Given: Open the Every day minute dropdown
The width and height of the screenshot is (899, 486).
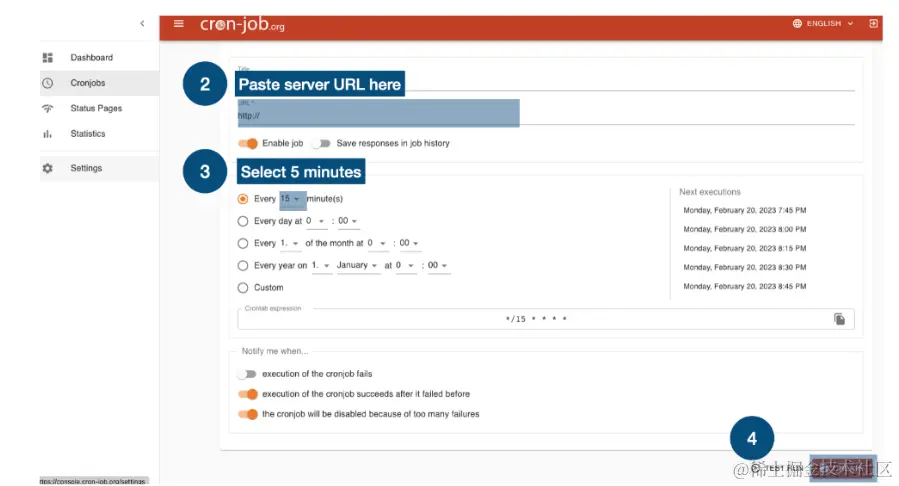Looking at the screenshot, I should (x=347, y=221).
